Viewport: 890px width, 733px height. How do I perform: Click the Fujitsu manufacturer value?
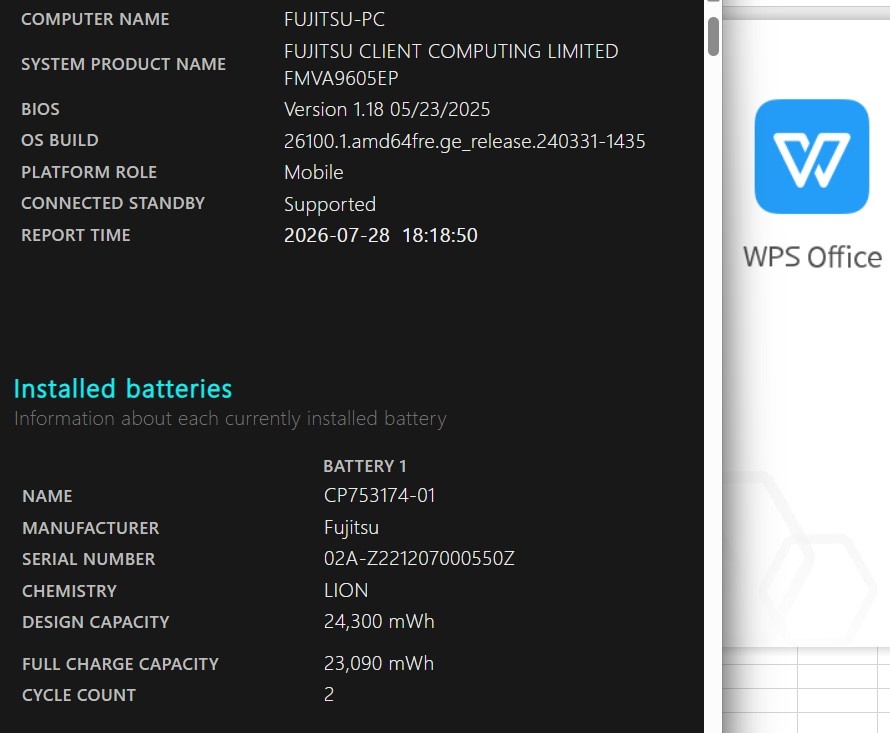coord(351,527)
